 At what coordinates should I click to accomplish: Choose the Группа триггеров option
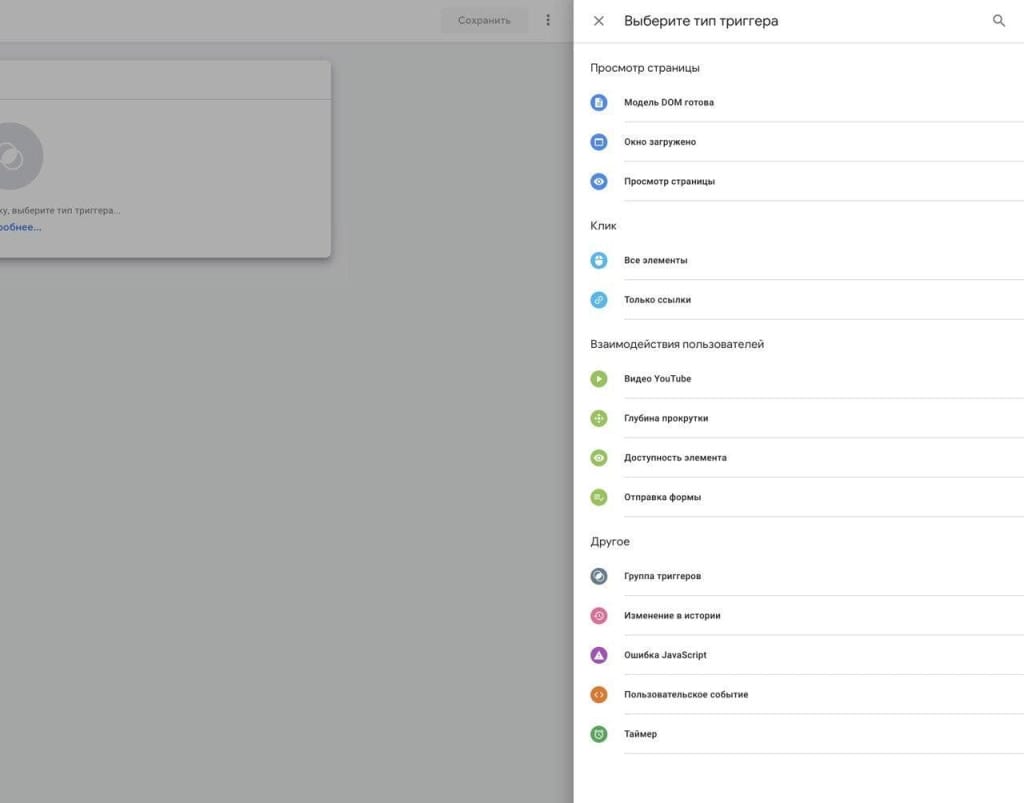click(x=662, y=577)
